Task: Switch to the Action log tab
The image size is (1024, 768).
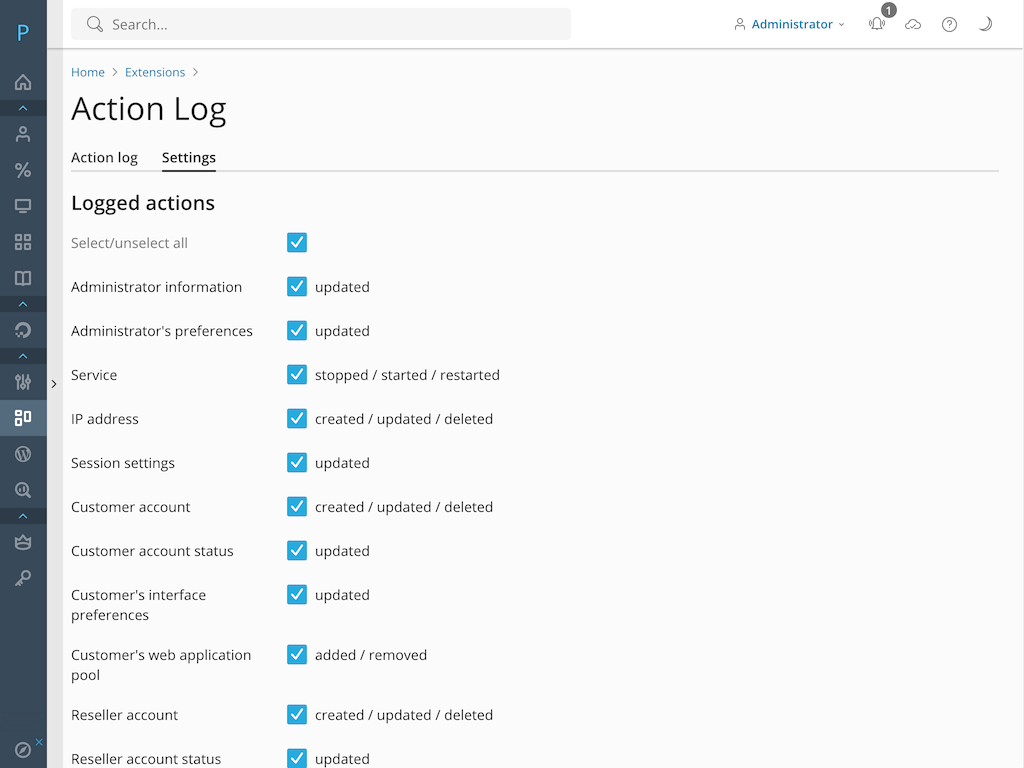Action: pos(104,157)
